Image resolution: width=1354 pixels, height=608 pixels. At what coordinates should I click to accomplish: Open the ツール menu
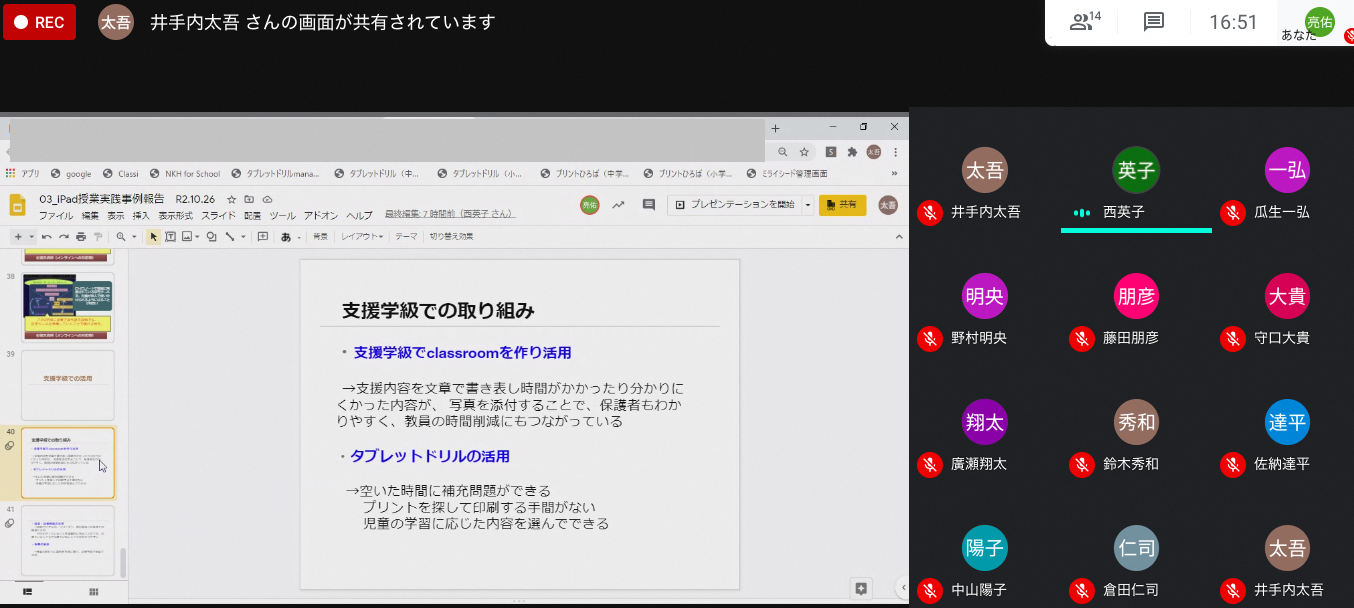click(282, 215)
